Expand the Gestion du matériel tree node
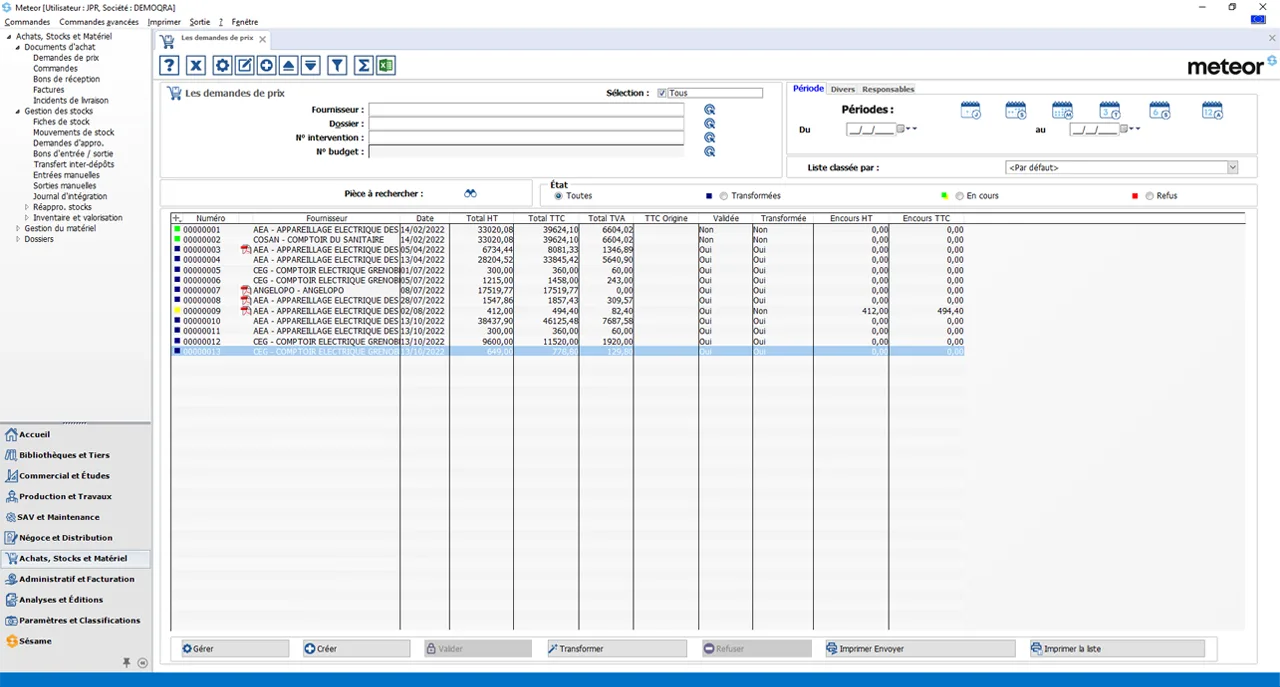Screen dimensions: 1280x687 (x=18, y=228)
